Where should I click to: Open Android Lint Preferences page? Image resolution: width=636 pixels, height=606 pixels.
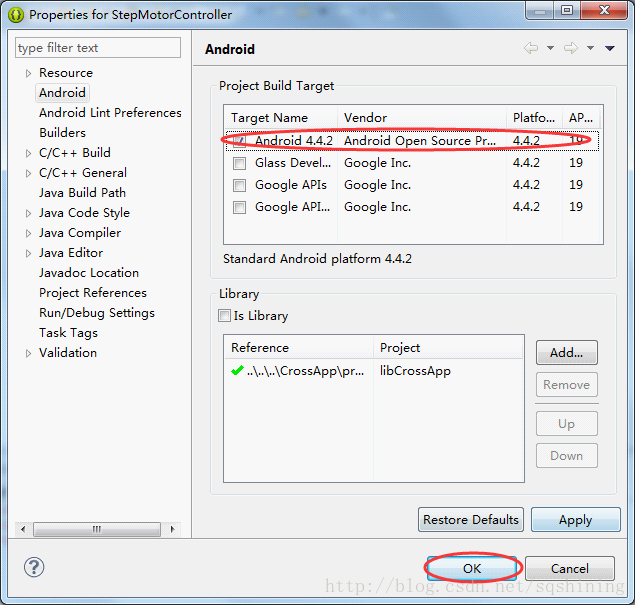110,113
